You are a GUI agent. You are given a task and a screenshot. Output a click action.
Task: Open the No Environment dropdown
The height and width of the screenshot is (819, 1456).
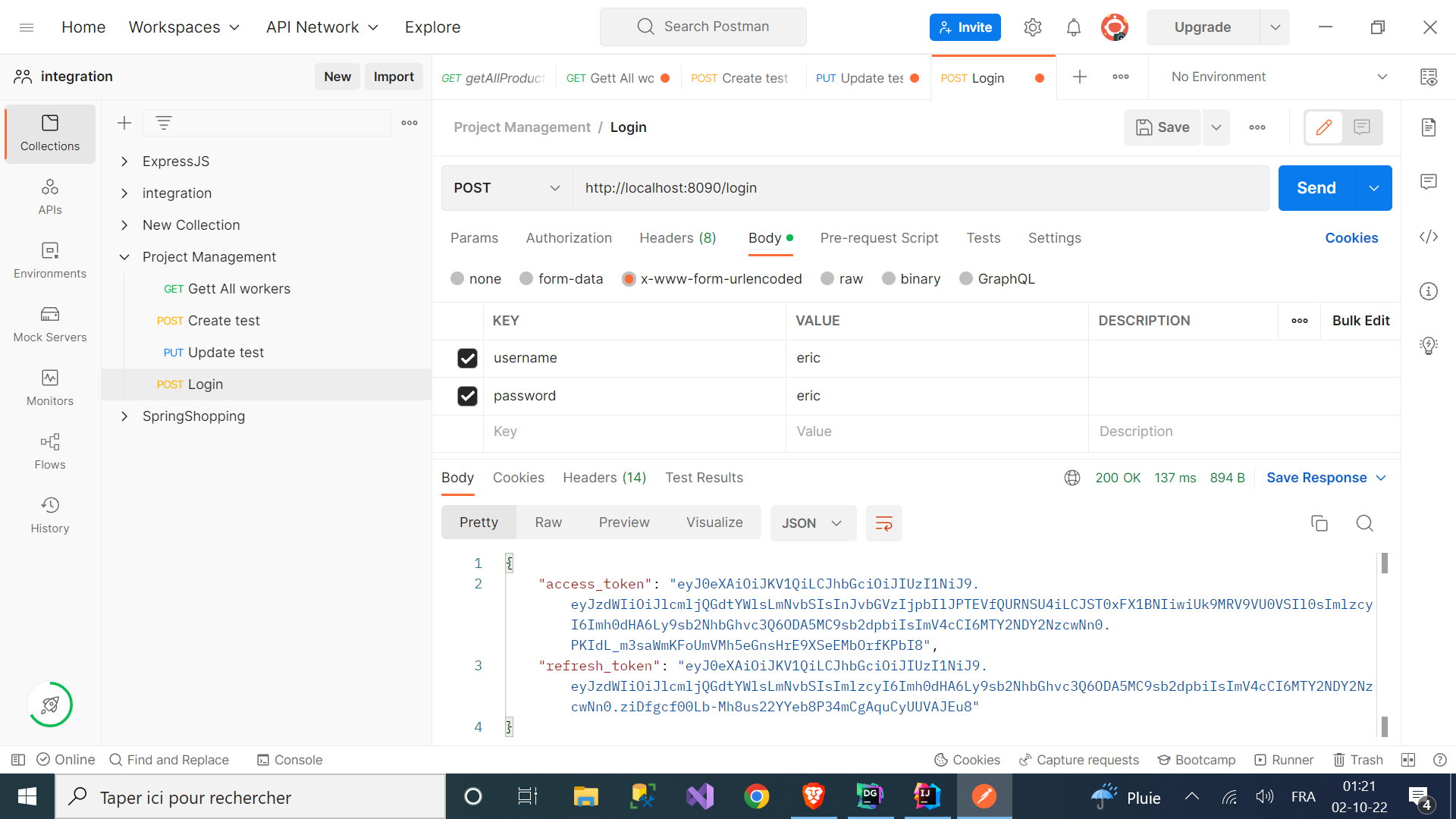click(x=1276, y=77)
